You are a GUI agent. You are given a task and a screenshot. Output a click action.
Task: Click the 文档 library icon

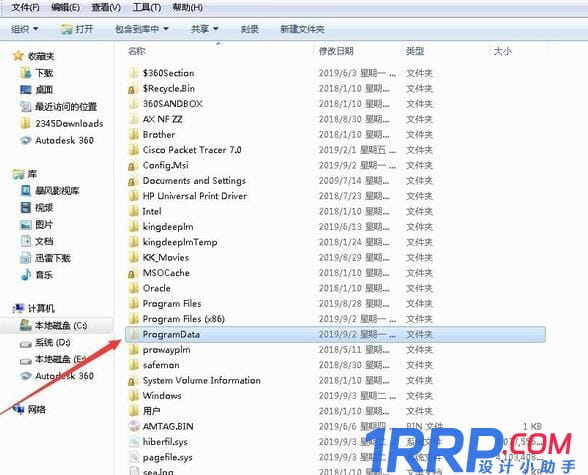pos(26,241)
